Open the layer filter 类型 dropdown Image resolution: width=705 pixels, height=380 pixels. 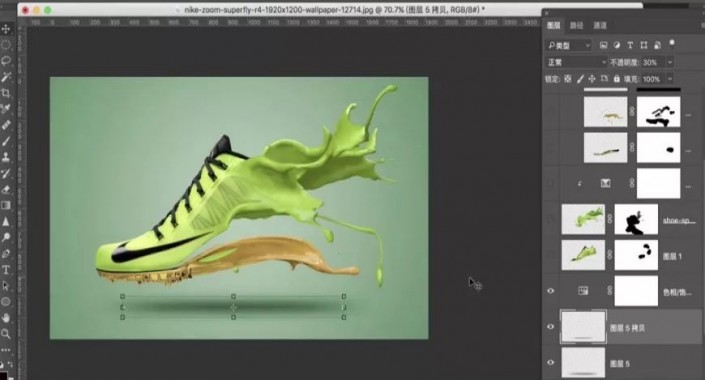(569, 45)
